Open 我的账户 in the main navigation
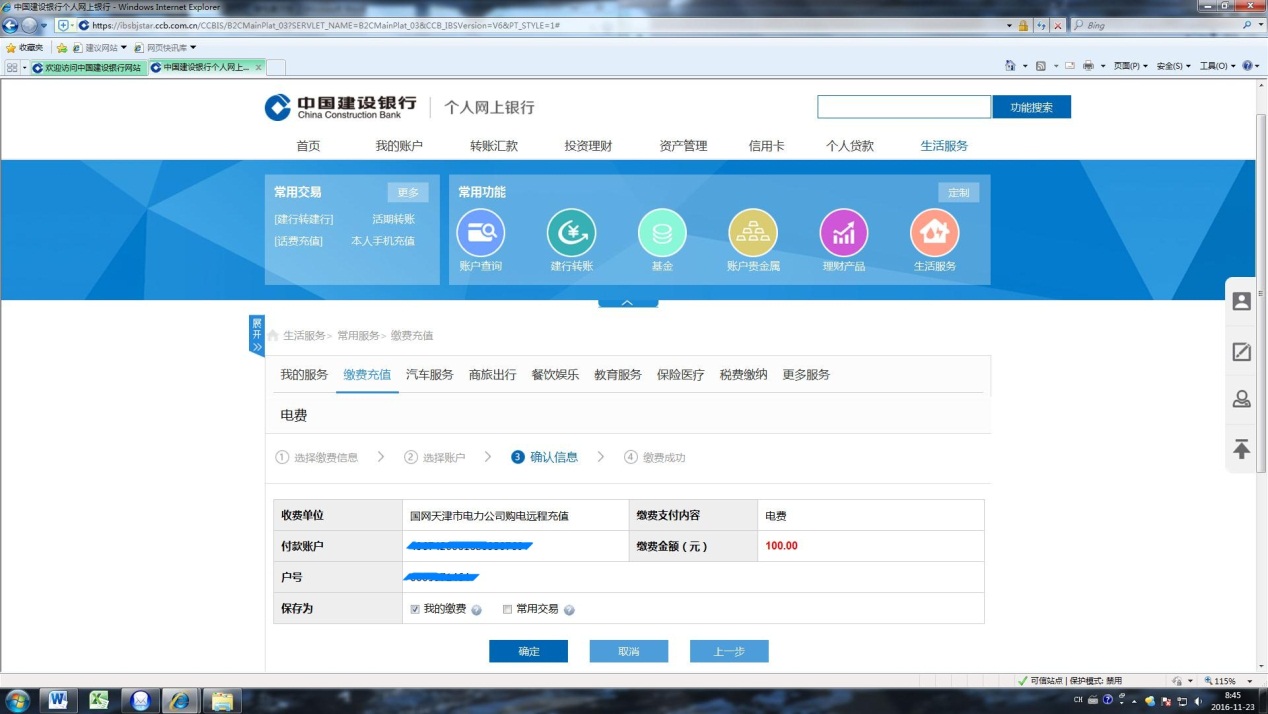 pyautogui.click(x=399, y=146)
